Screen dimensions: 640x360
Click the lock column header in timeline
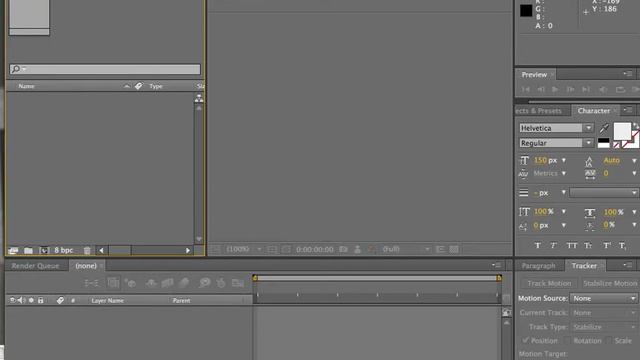coord(40,300)
